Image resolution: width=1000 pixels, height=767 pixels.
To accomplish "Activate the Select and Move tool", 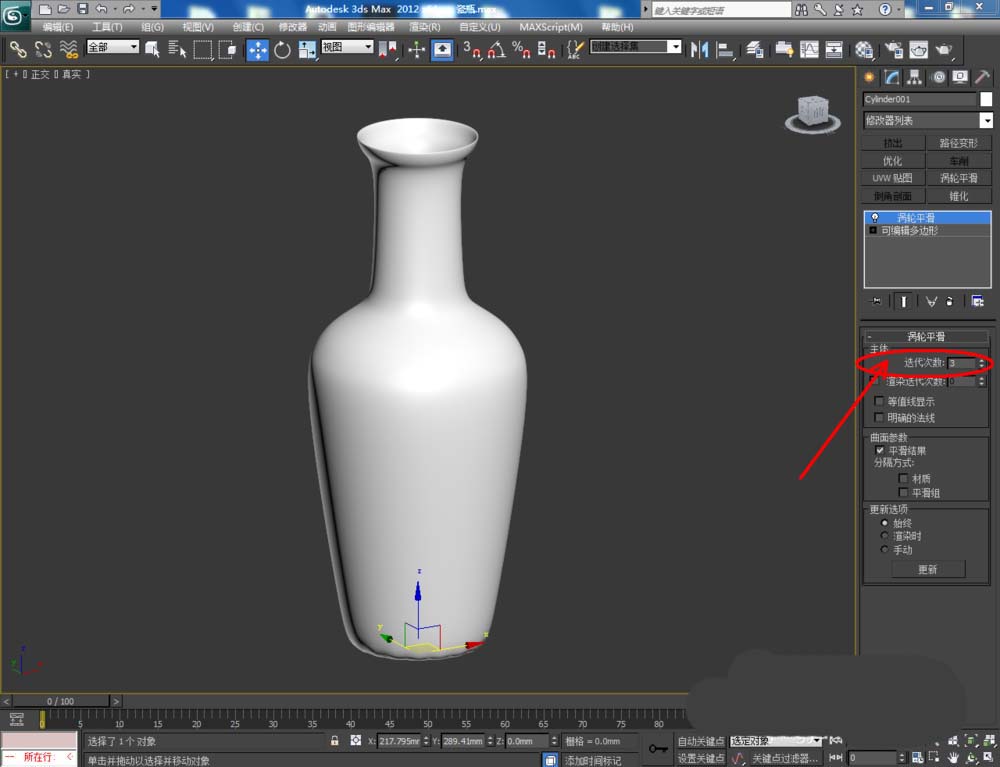I will coord(257,49).
